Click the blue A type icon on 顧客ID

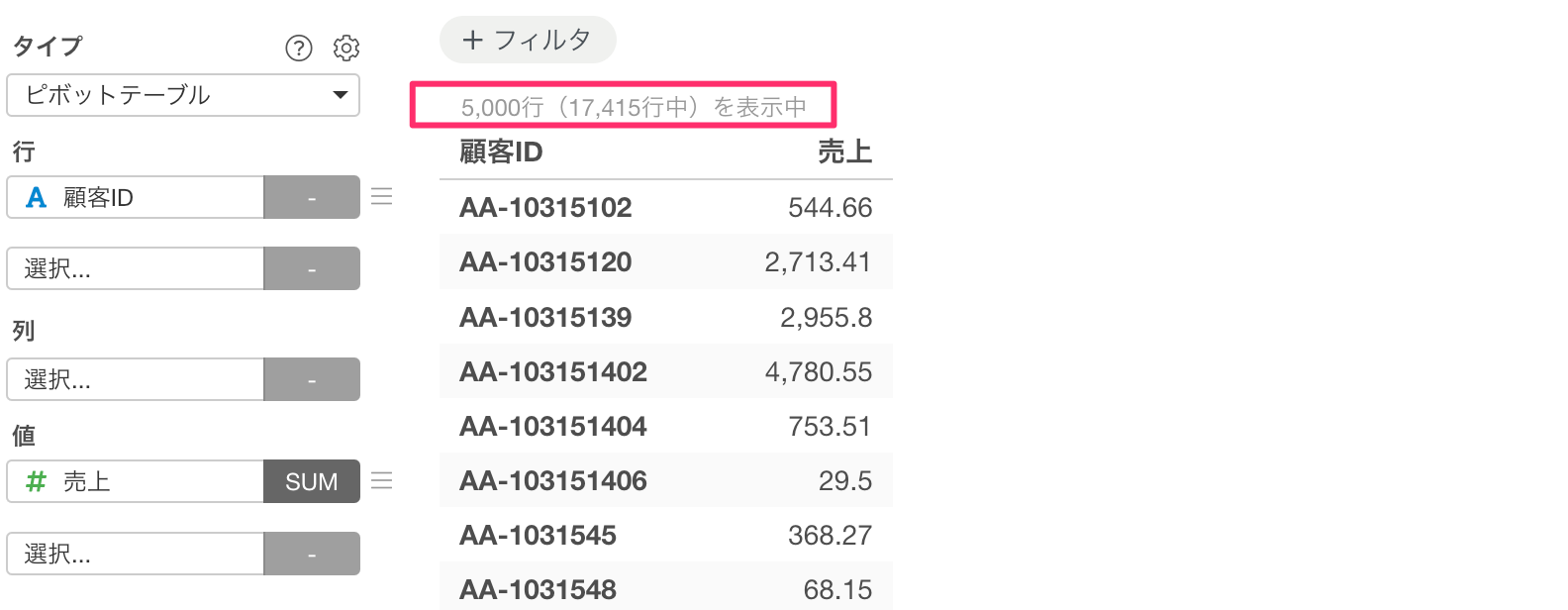pos(36,198)
